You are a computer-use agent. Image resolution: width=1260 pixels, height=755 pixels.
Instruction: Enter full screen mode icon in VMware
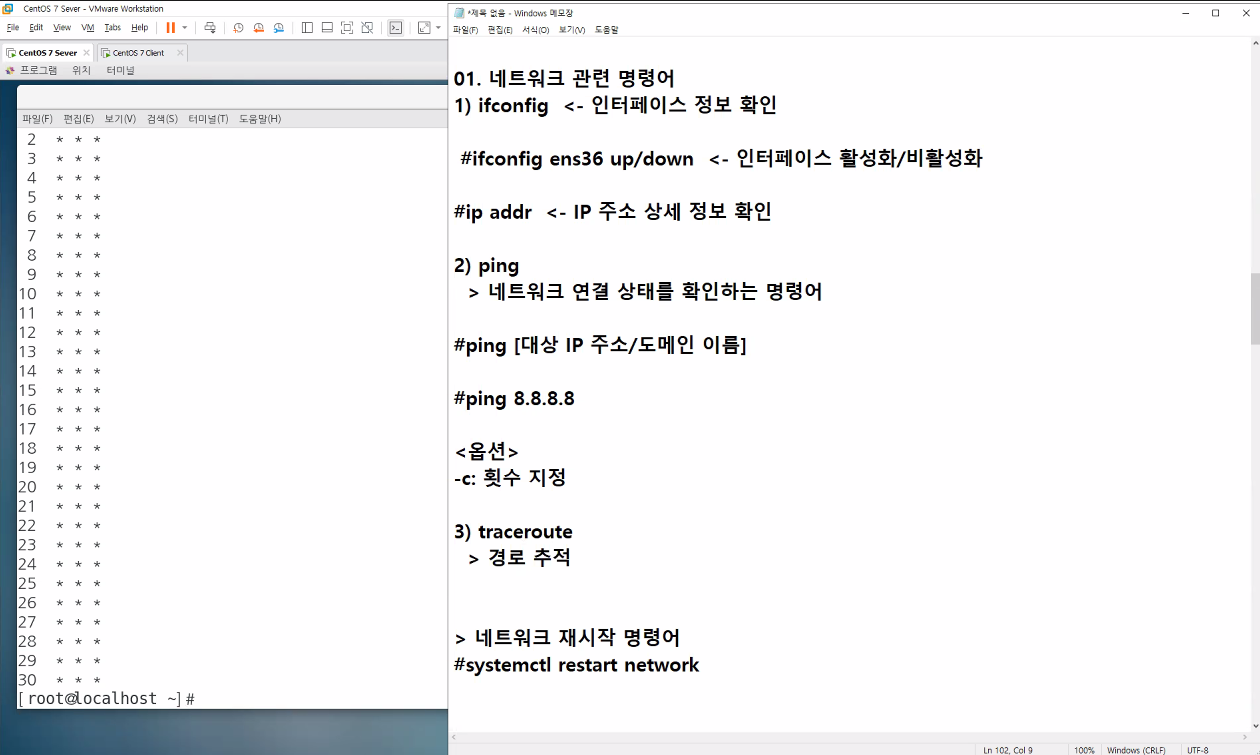[x=347, y=28]
